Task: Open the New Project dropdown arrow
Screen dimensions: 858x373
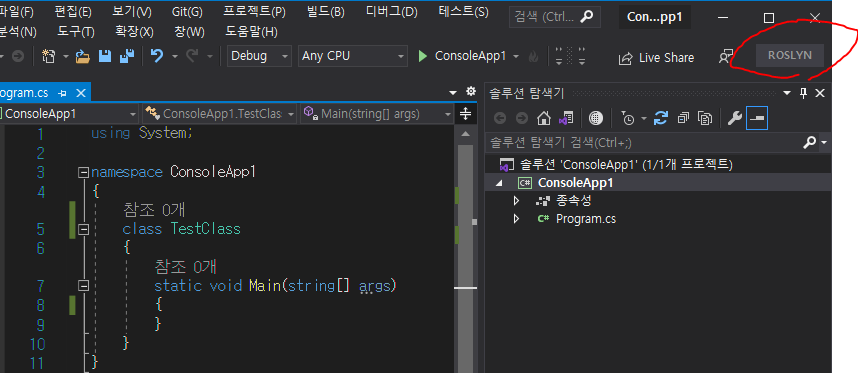Action: click(66, 56)
